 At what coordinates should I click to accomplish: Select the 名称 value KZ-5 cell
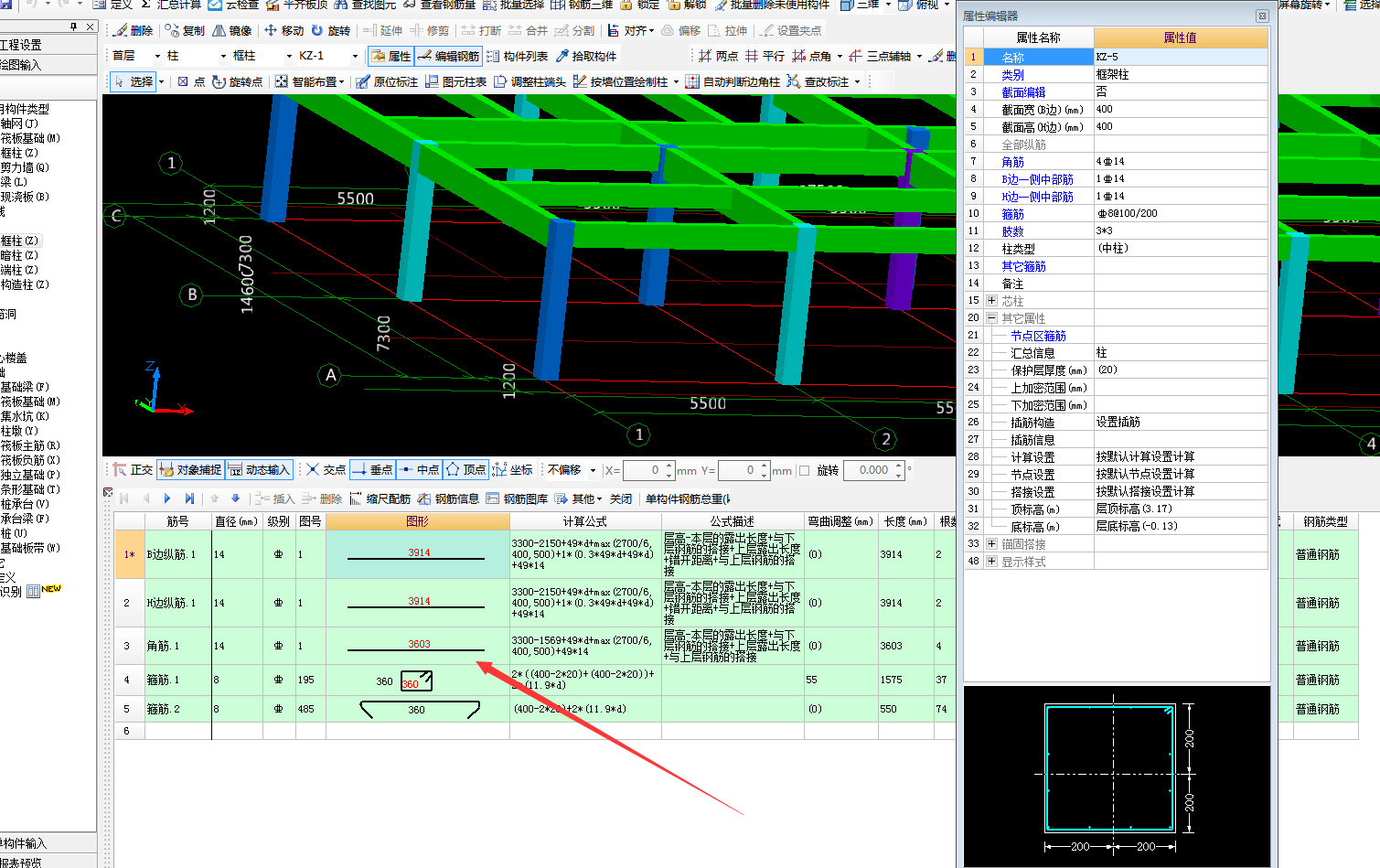coord(1181,57)
